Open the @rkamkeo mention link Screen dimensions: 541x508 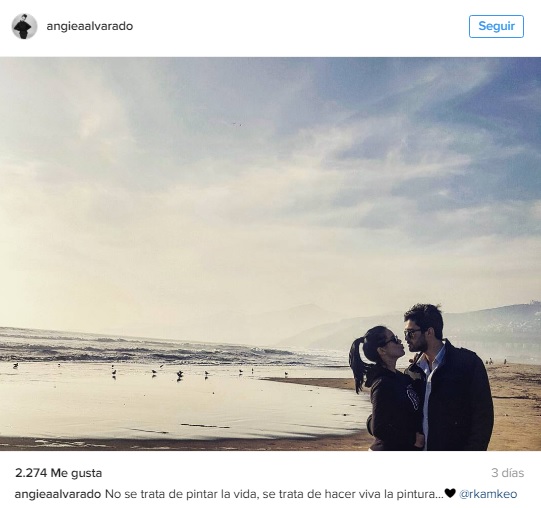point(488,494)
